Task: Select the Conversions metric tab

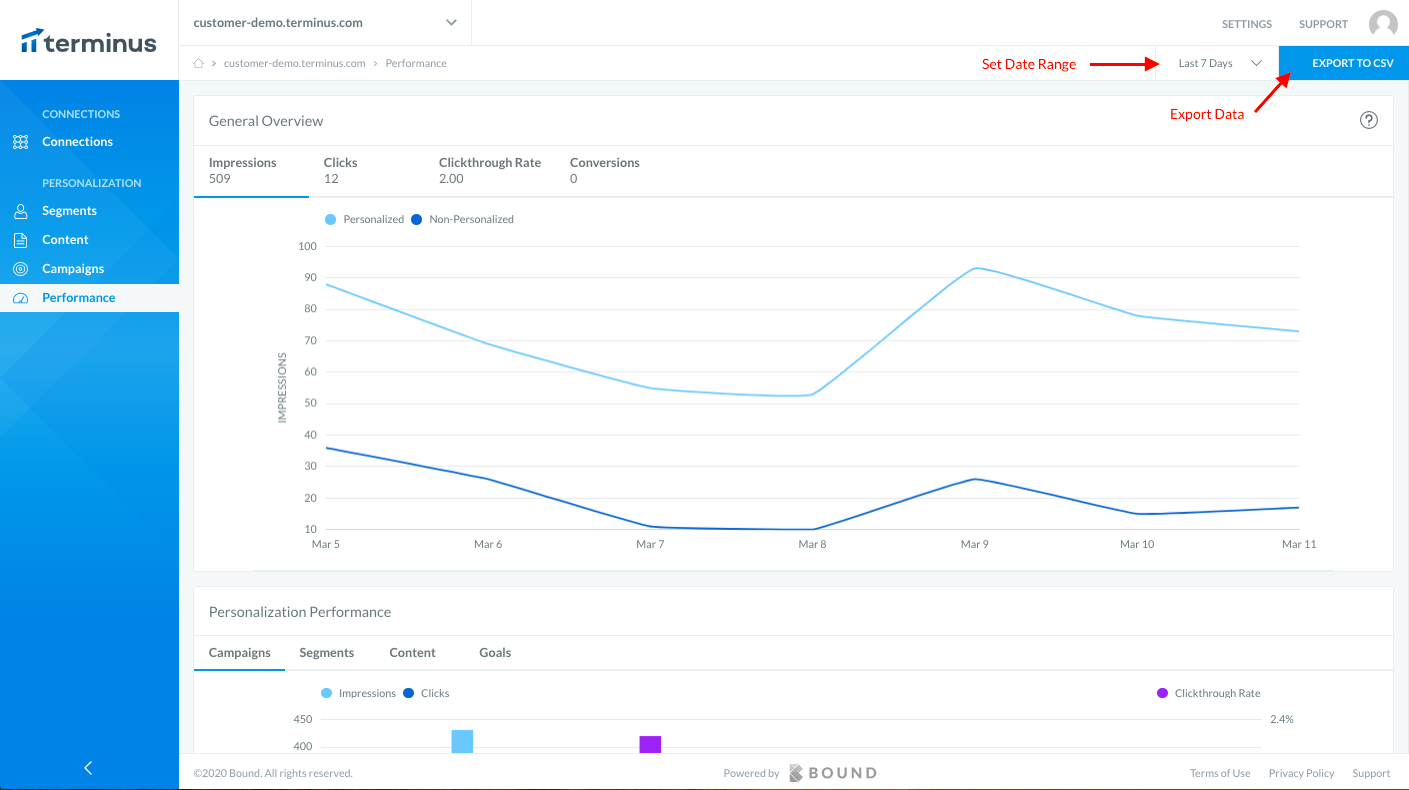Action: click(x=605, y=171)
